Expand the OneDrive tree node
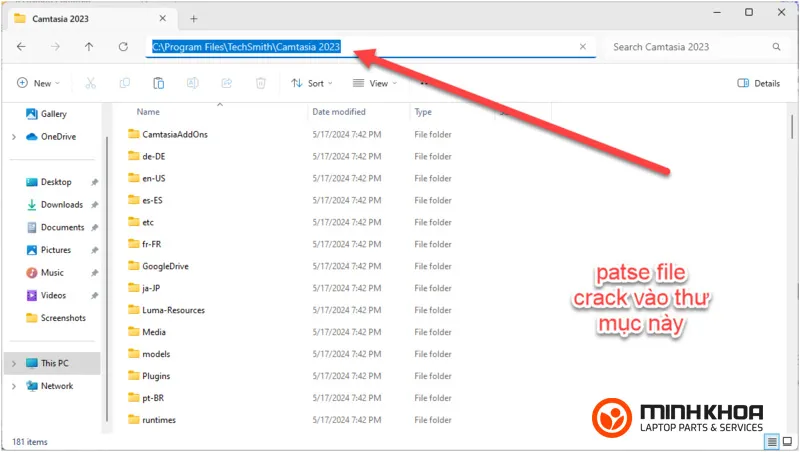The image size is (800, 452). tap(13, 137)
